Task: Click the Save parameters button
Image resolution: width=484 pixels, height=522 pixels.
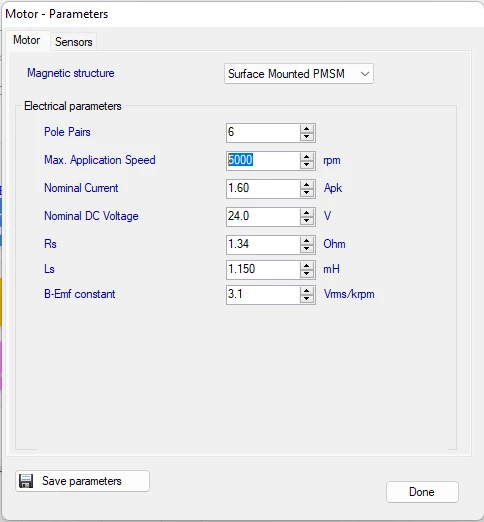Action: [x=82, y=481]
